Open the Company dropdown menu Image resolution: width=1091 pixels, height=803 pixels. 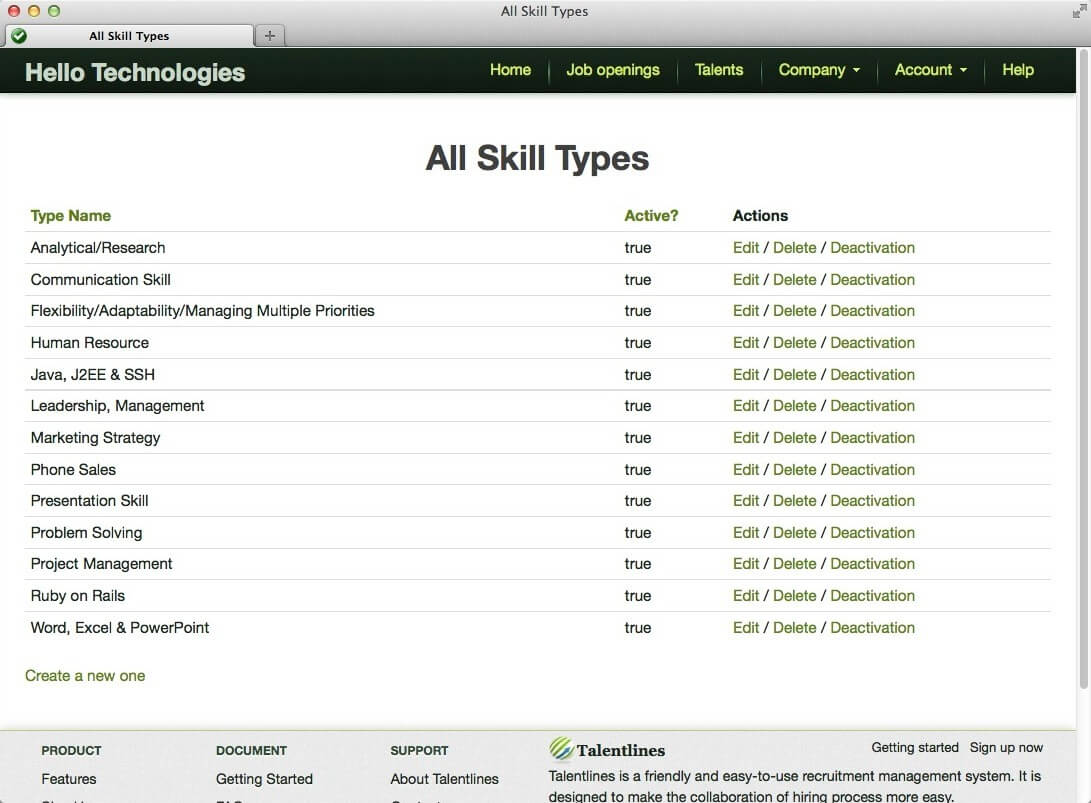pos(819,70)
